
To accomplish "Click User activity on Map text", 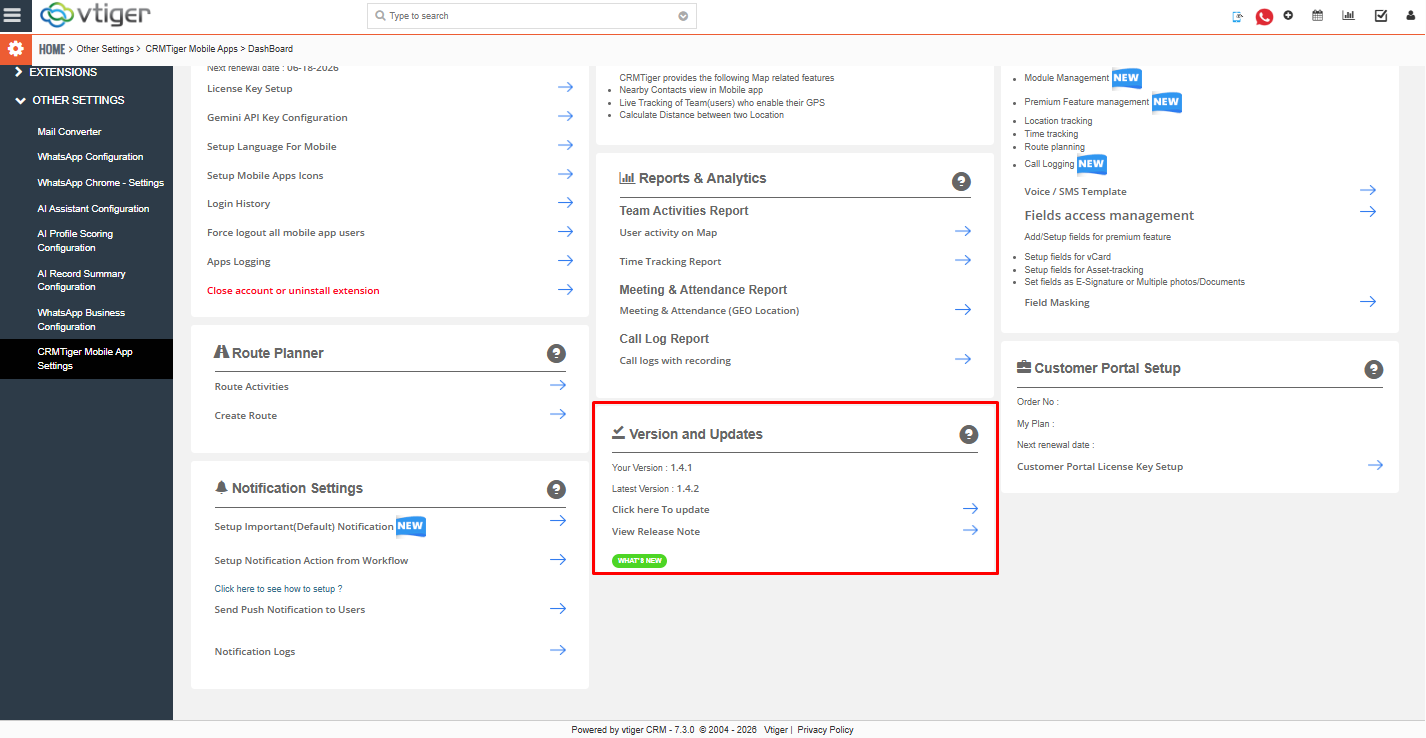I will (x=668, y=233).
